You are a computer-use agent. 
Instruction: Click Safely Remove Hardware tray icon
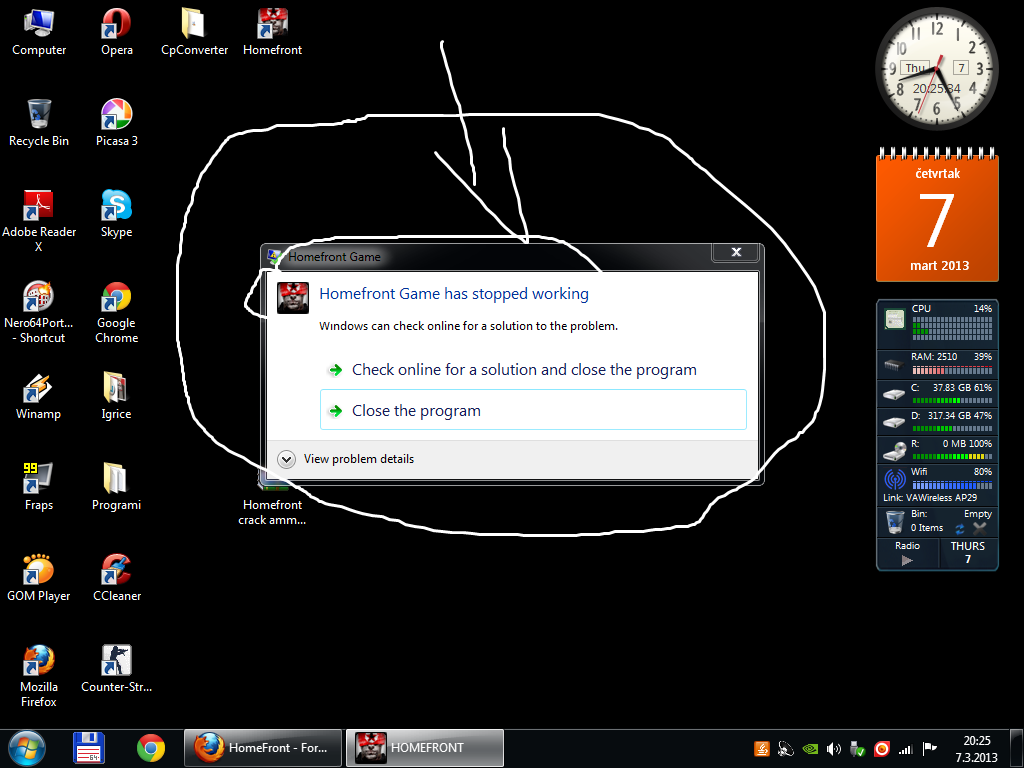[857, 749]
